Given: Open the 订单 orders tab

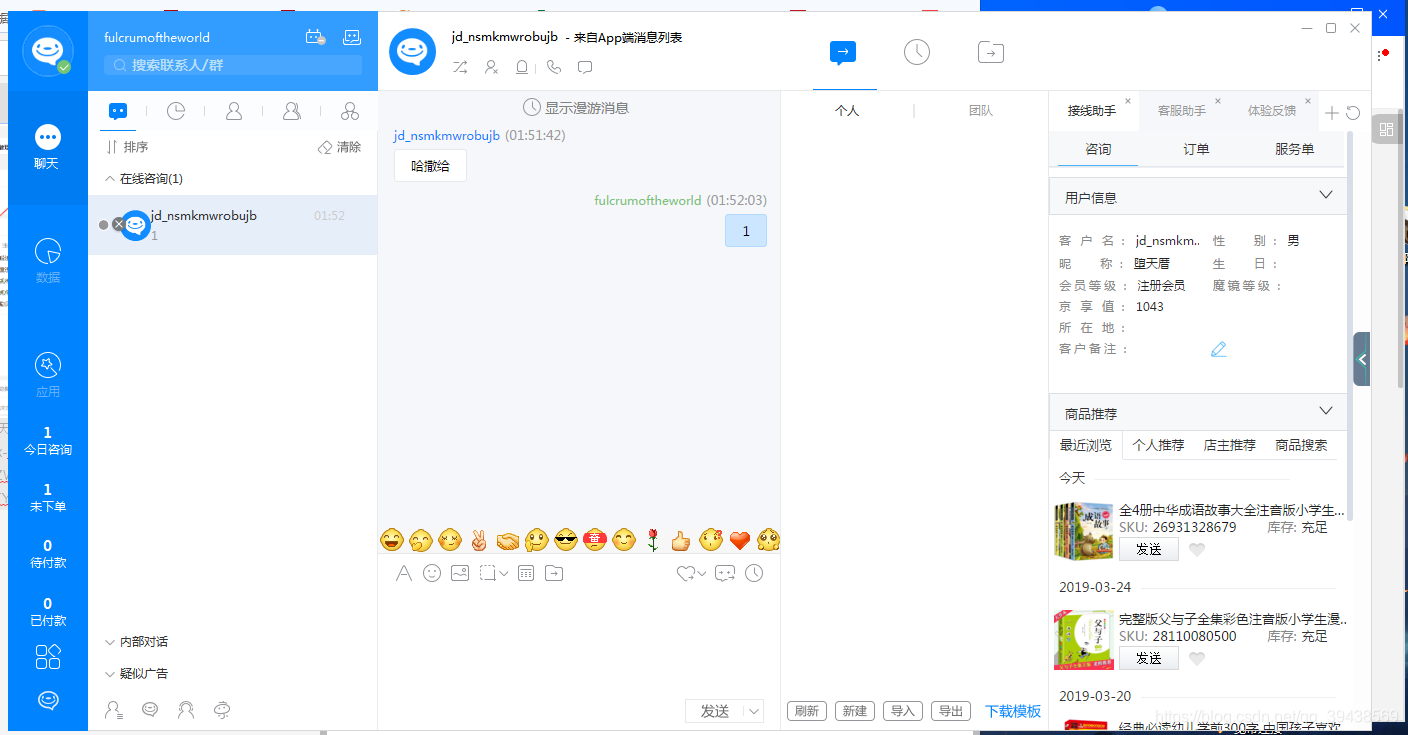Looking at the screenshot, I should (x=1196, y=149).
